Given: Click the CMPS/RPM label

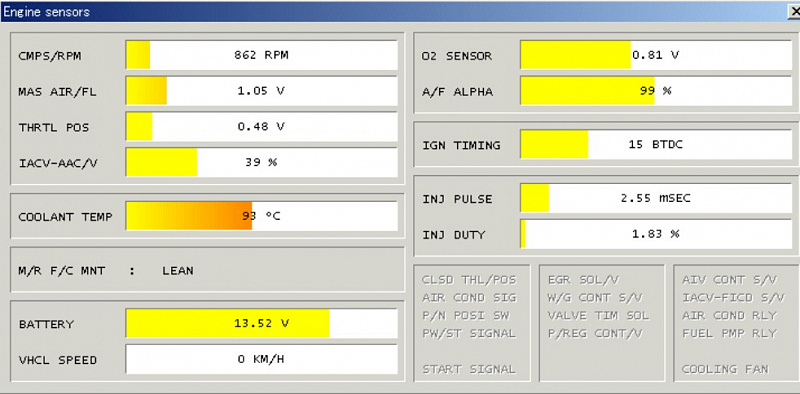Looking at the screenshot, I should (49, 56).
